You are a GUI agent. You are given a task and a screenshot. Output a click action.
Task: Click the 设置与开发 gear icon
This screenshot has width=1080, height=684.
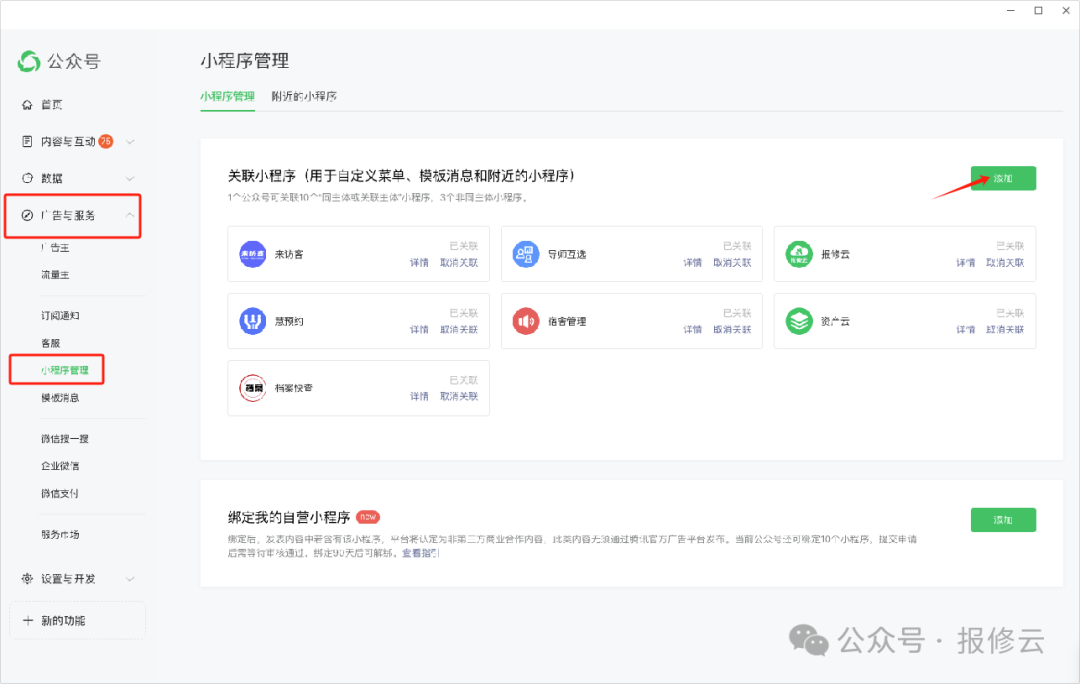27,579
